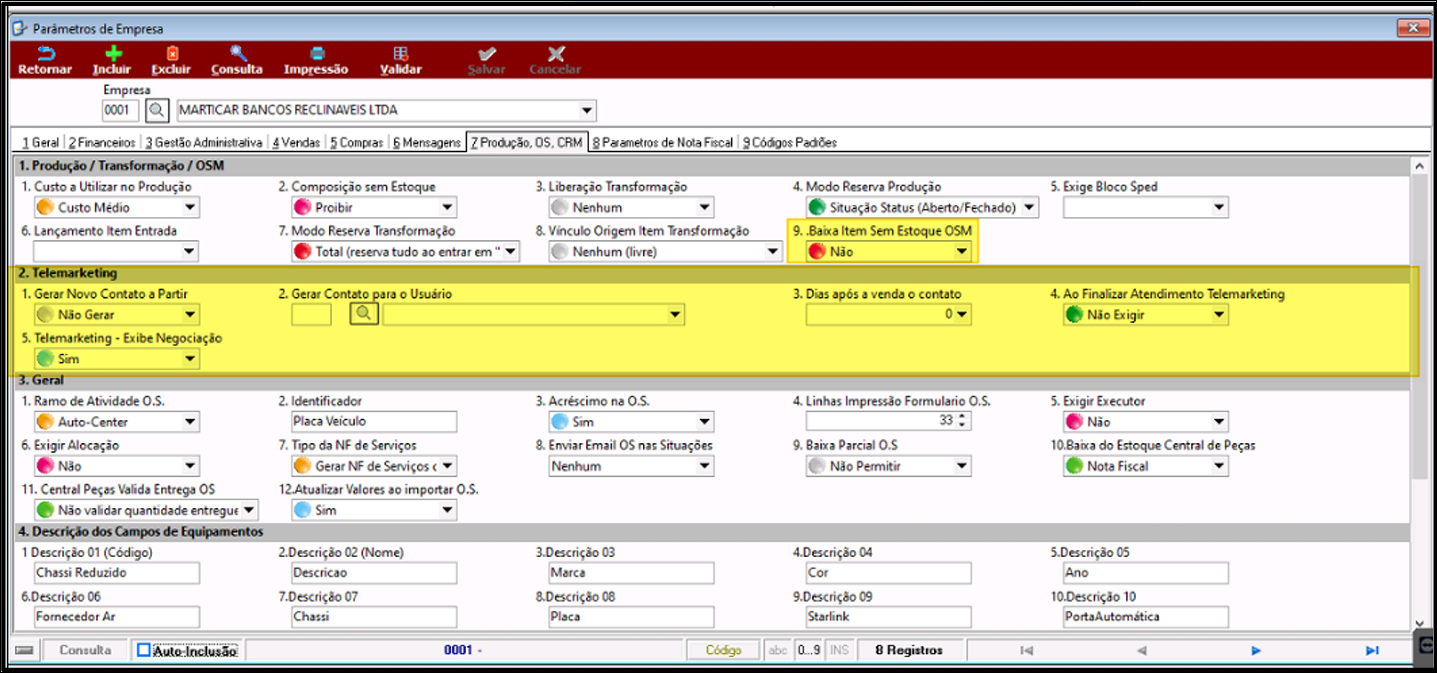This screenshot has width=1437, height=673.
Task: Click the magnifier search icon beside Empresa code
Action: click(x=157, y=110)
